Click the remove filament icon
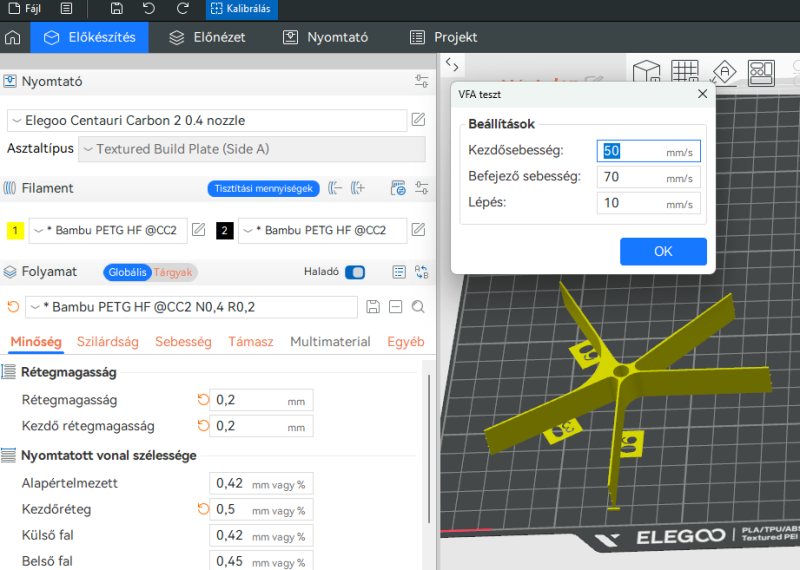The height and width of the screenshot is (570, 800). 335,188
